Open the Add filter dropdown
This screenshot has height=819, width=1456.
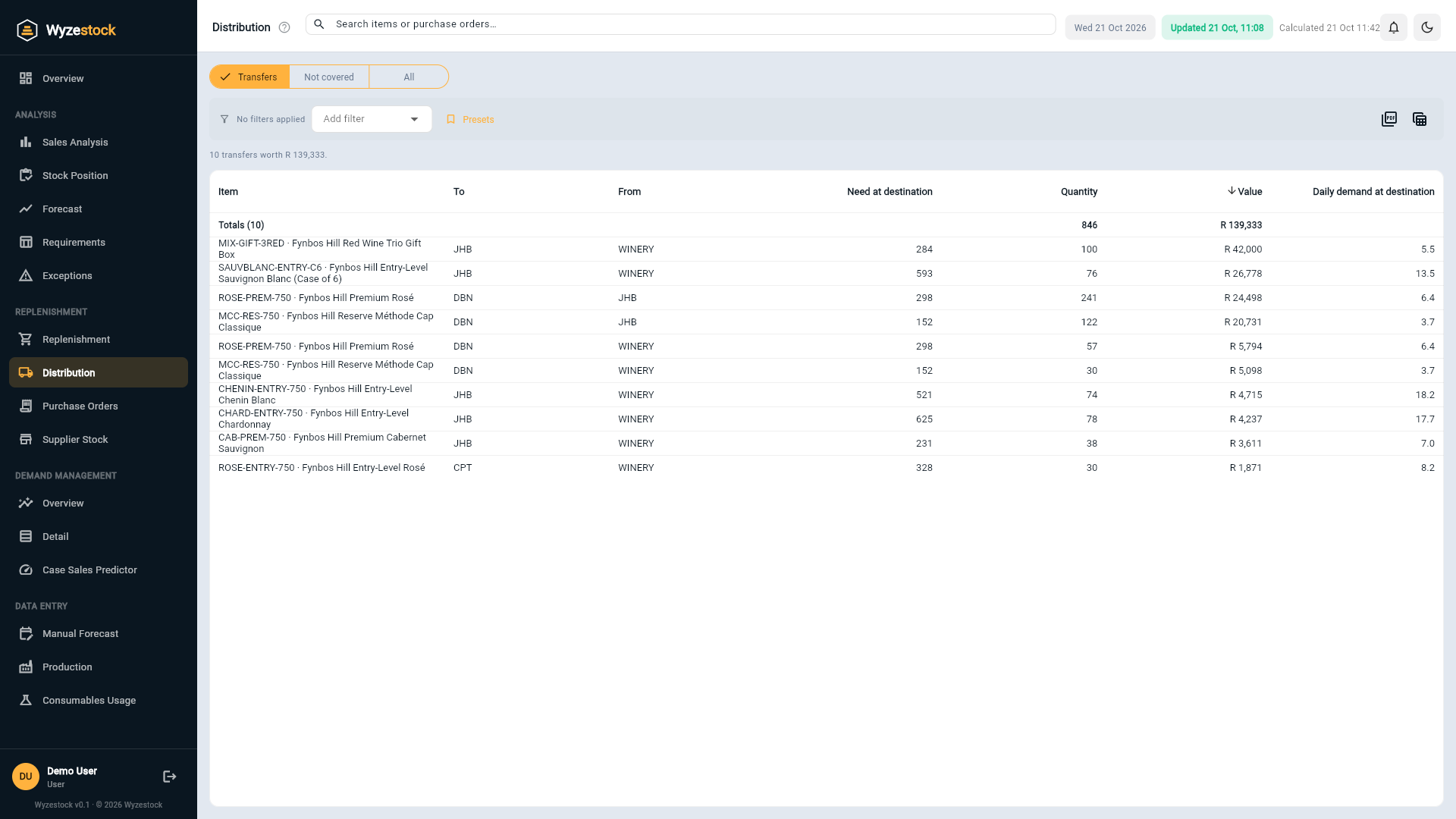372,119
